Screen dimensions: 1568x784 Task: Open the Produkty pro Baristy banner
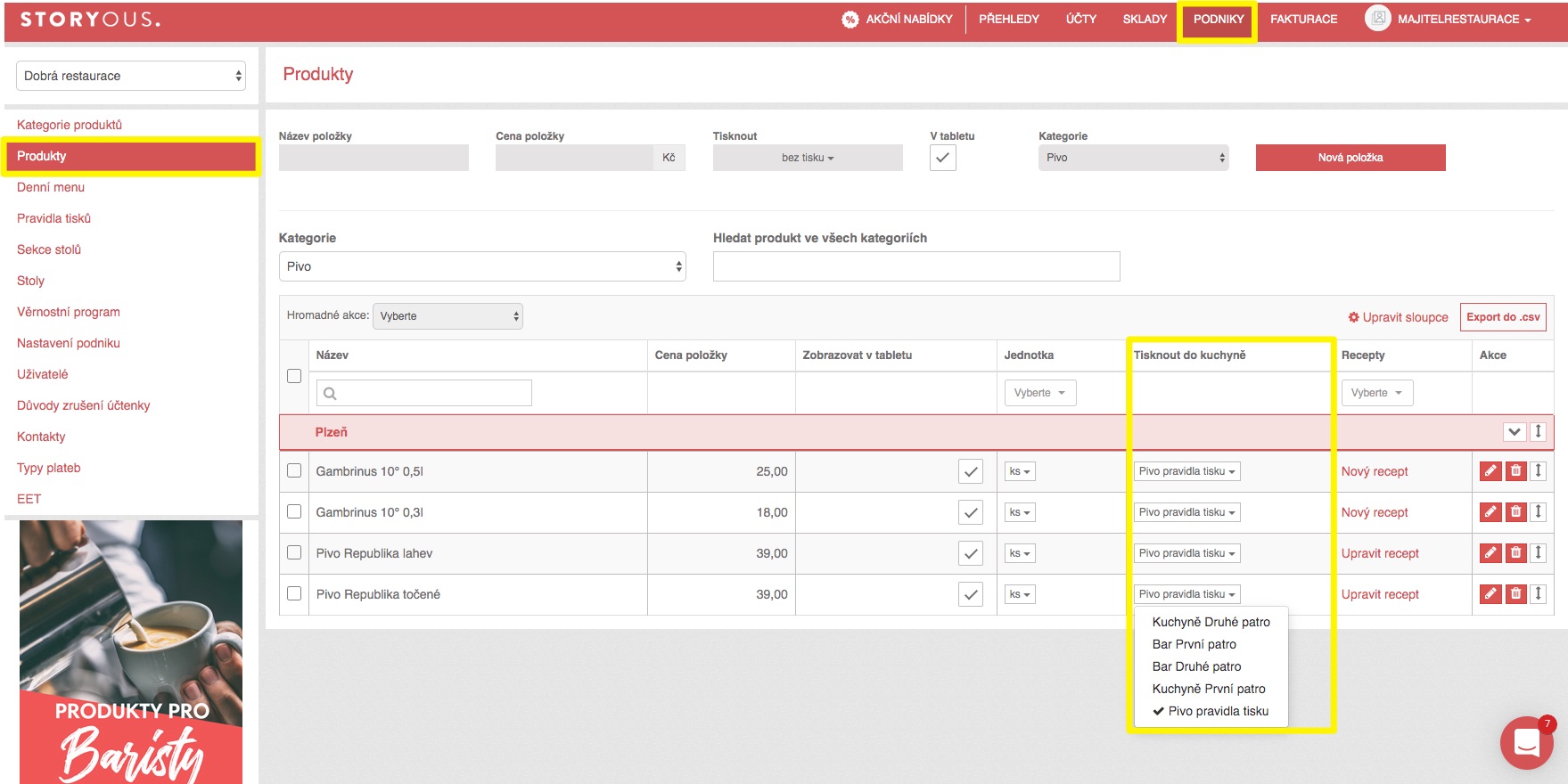(131, 652)
